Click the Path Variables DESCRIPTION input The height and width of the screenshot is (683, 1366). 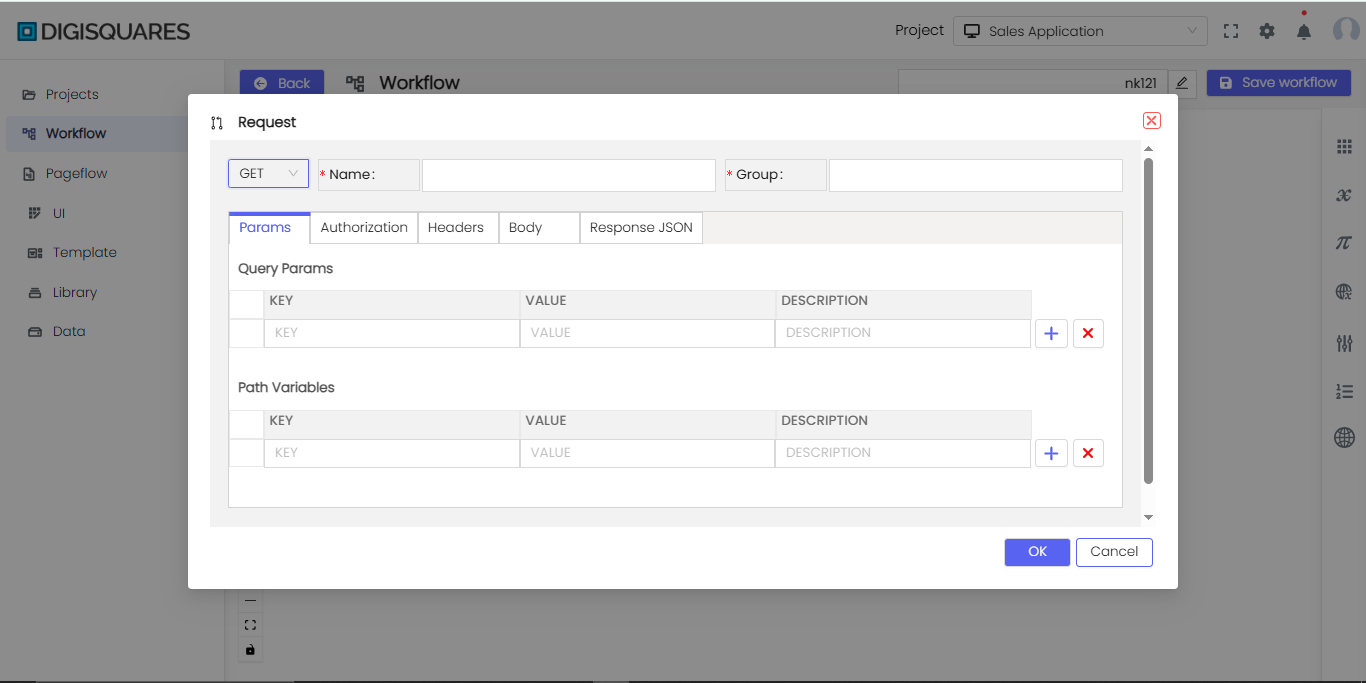(x=903, y=453)
